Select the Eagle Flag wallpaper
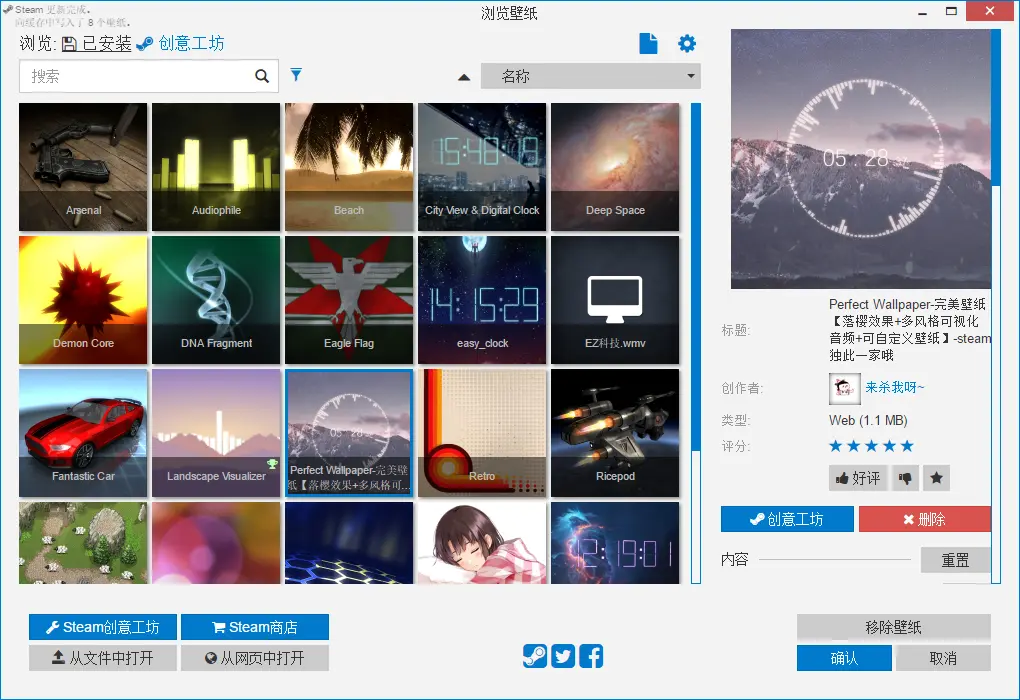 349,300
